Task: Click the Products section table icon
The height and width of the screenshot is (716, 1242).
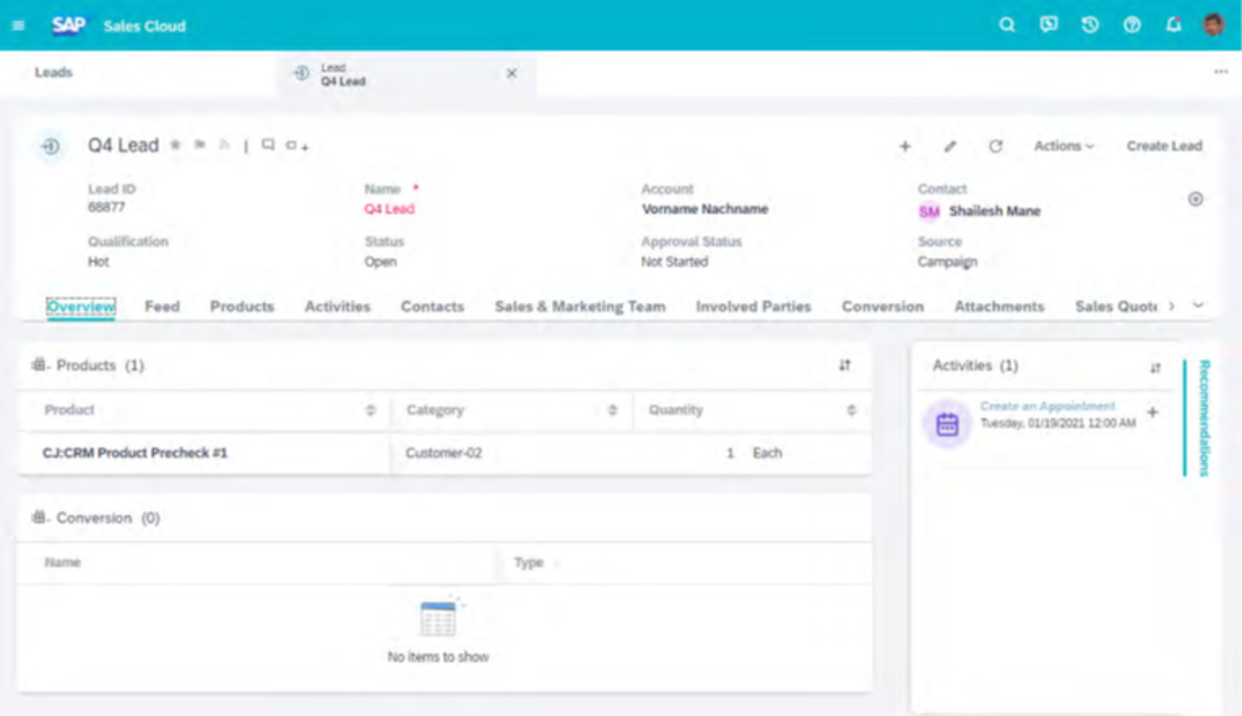Action: pos(40,365)
